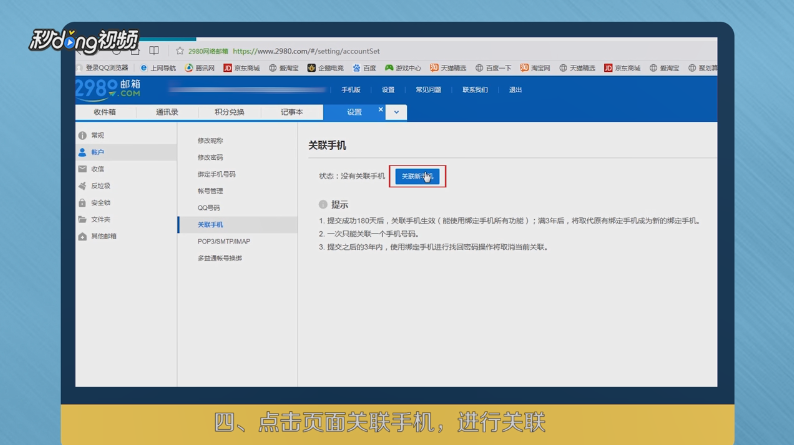Open the 安全锁 category with lock icon
The width and height of the screenshot is (794, 445).
(x=95, y=203)
